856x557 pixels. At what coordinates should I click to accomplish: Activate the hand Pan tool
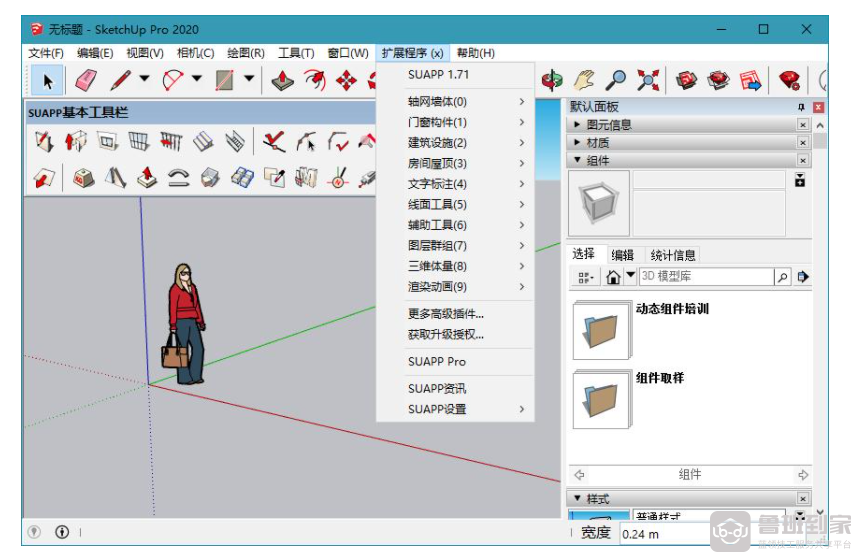[584, 80]
